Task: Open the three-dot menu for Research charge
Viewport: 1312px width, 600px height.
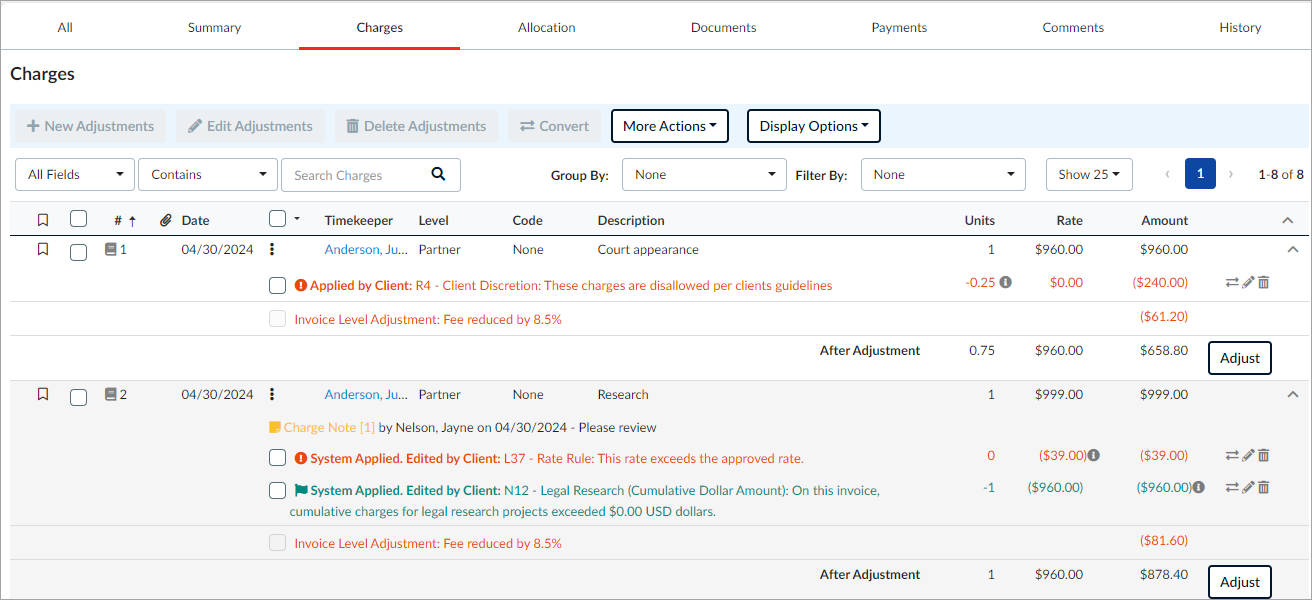Action: [272, 394]
